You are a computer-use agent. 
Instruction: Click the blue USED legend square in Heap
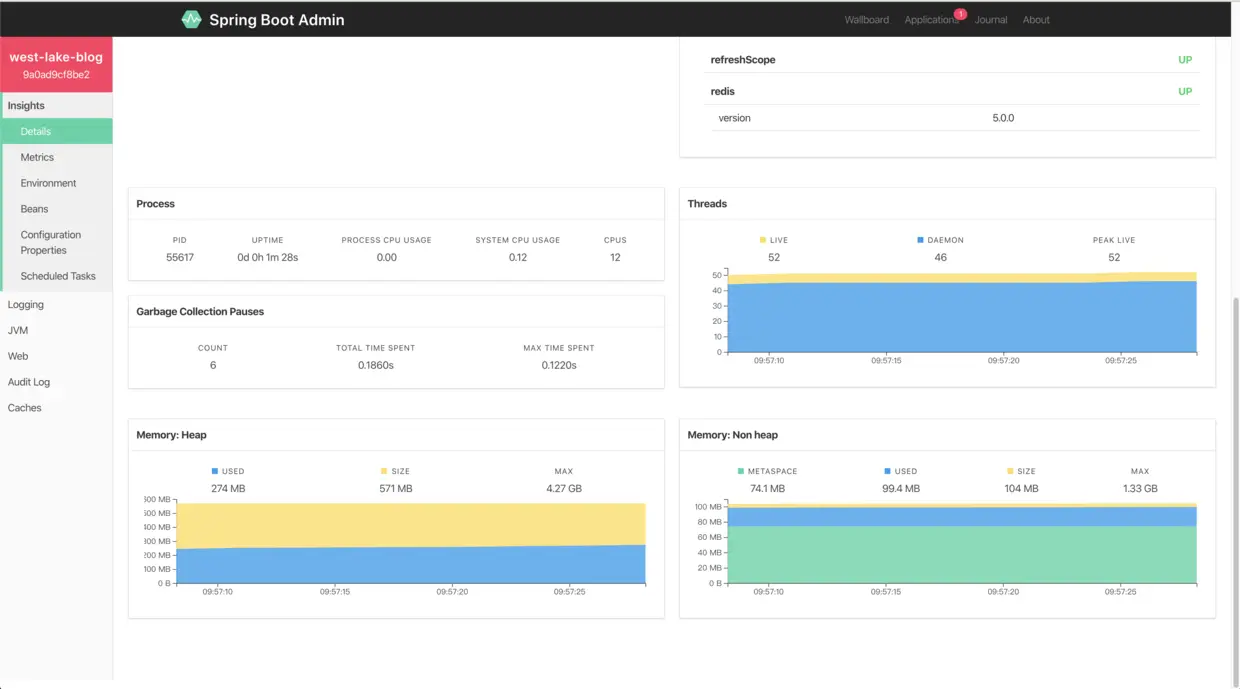(x=215, y=471)
